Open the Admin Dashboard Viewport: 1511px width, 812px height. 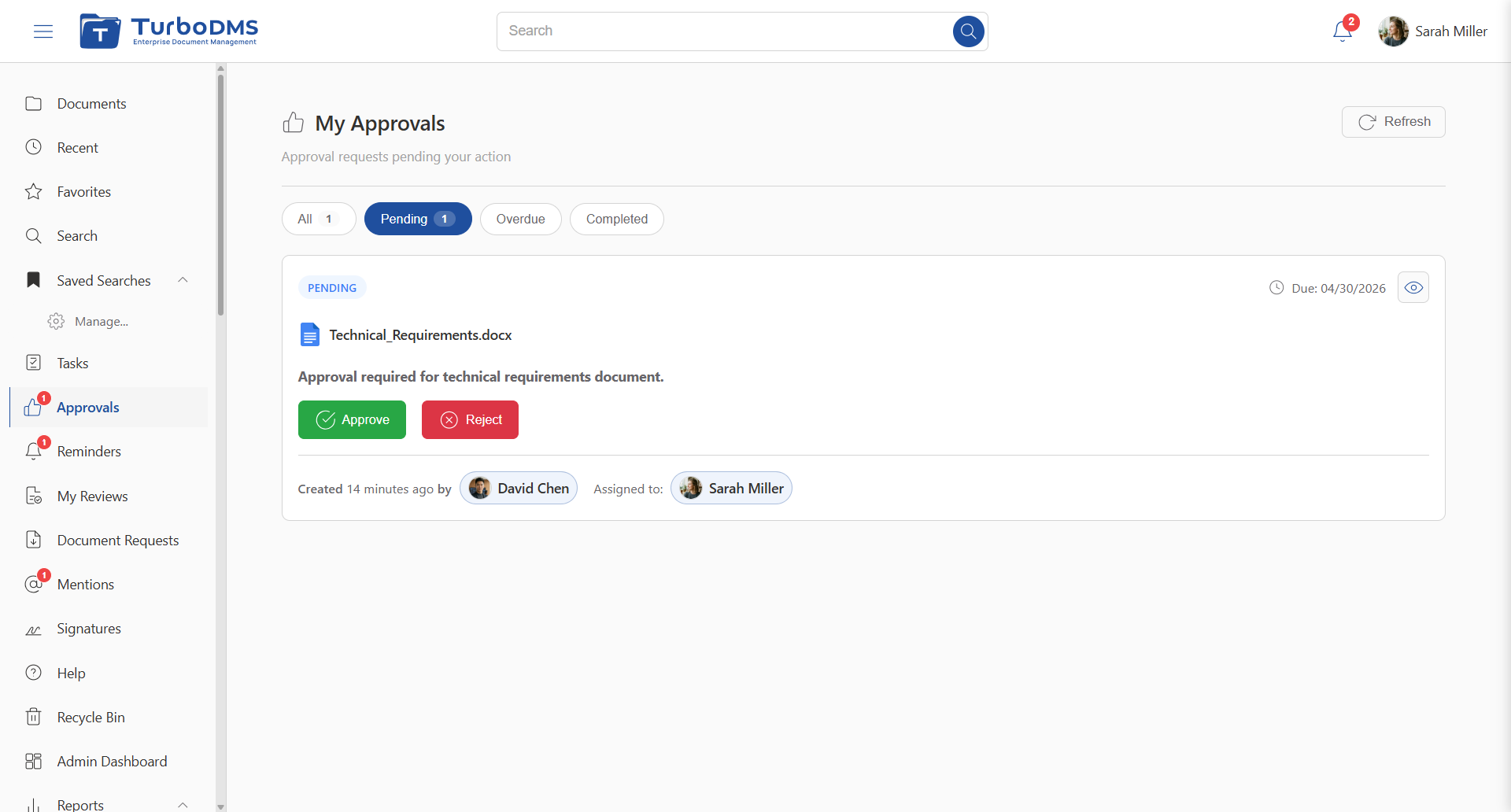click(x=109, y=762)
